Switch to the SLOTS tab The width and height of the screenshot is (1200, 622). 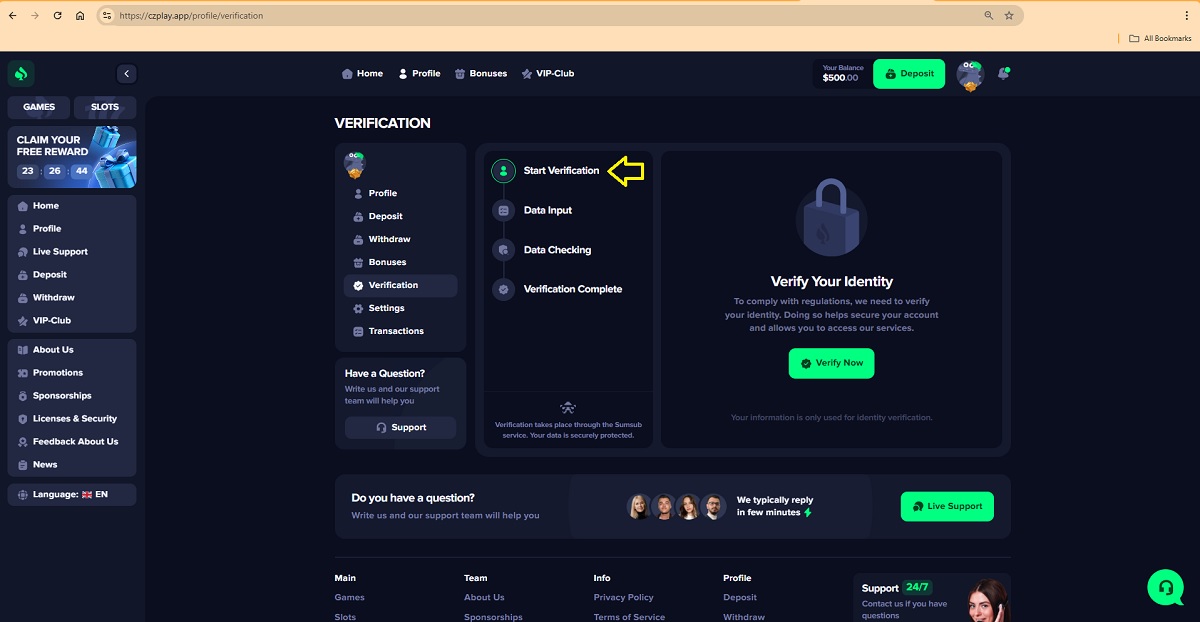105,107
